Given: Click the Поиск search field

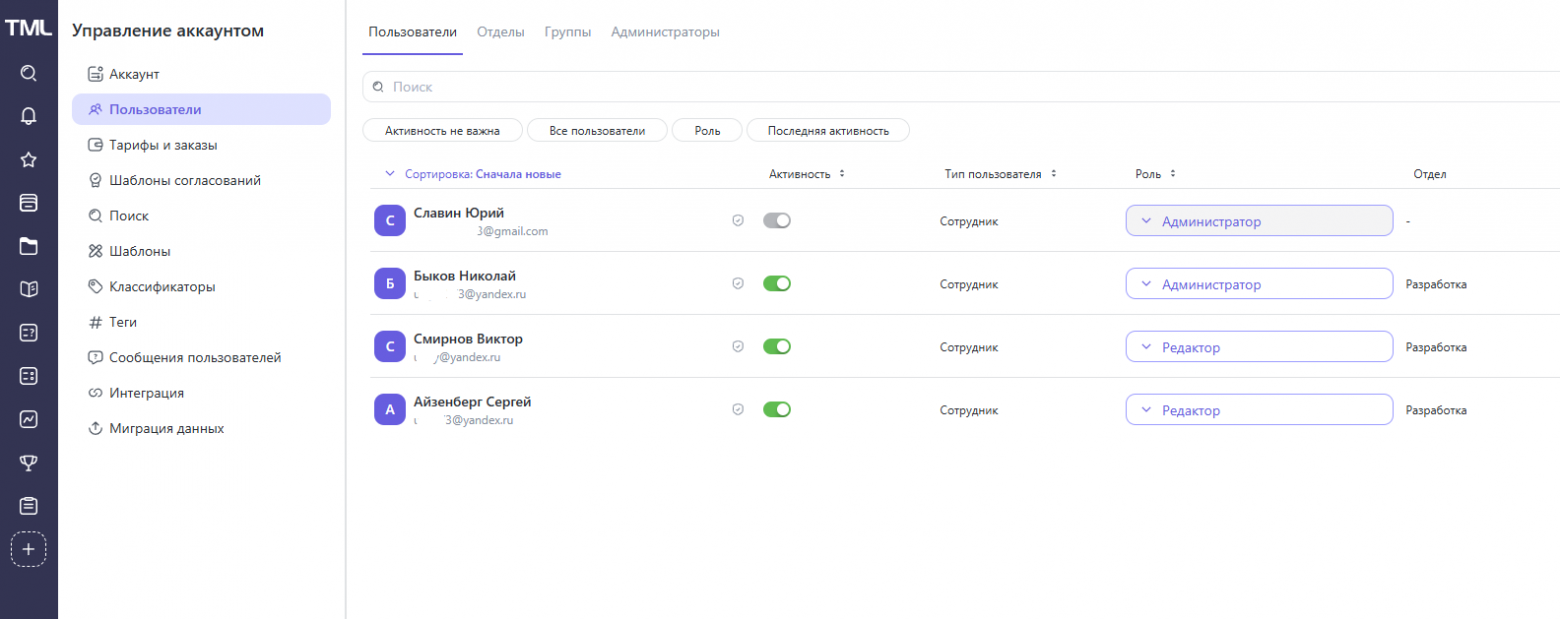Looking at the screenshot, I should coord(700,87).
